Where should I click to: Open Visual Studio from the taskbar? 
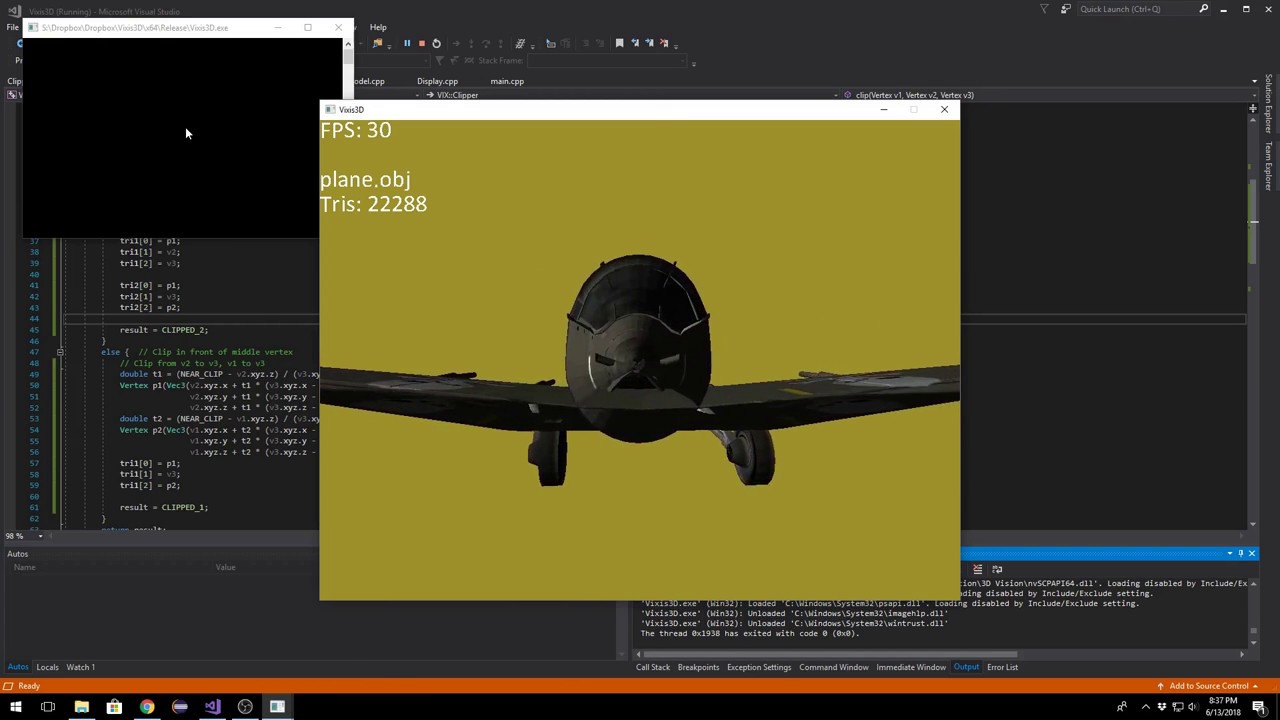point(212,707)
